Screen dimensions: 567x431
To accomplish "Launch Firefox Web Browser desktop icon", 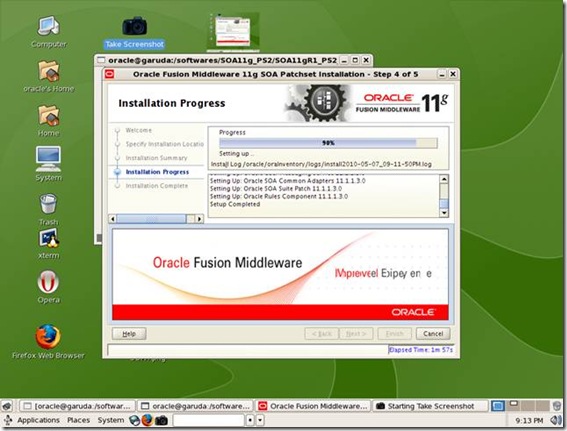I will tap(48, 342).
